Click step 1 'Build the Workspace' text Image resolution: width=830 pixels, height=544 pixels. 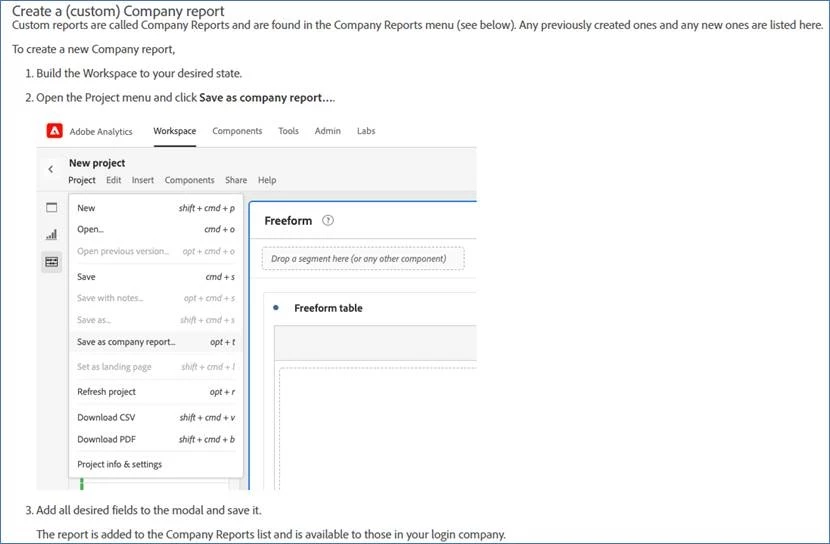139,73
